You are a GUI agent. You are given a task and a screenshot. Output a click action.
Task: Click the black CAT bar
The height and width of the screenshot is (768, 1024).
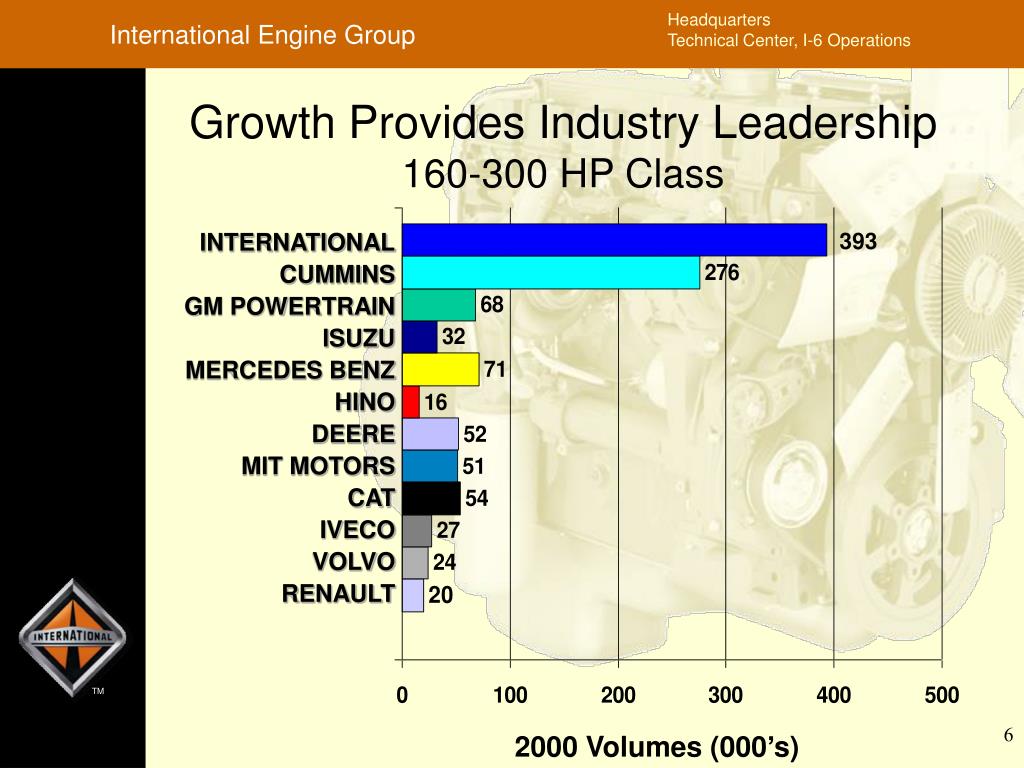click(430, 498)
